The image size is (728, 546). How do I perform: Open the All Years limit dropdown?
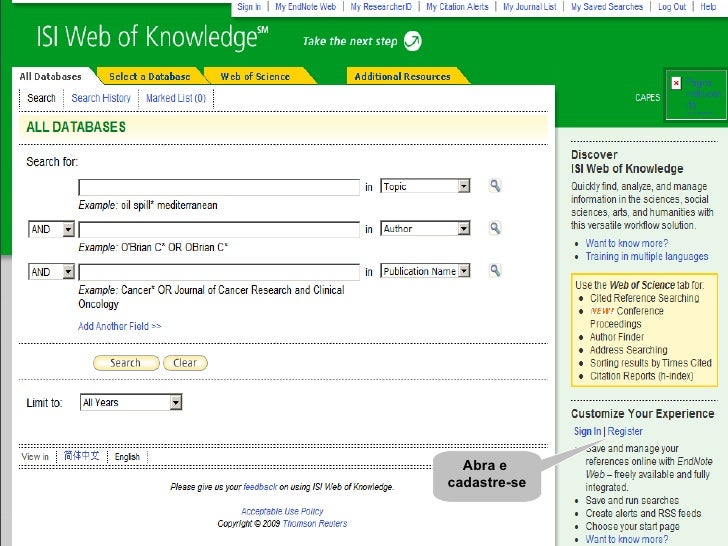131,402
